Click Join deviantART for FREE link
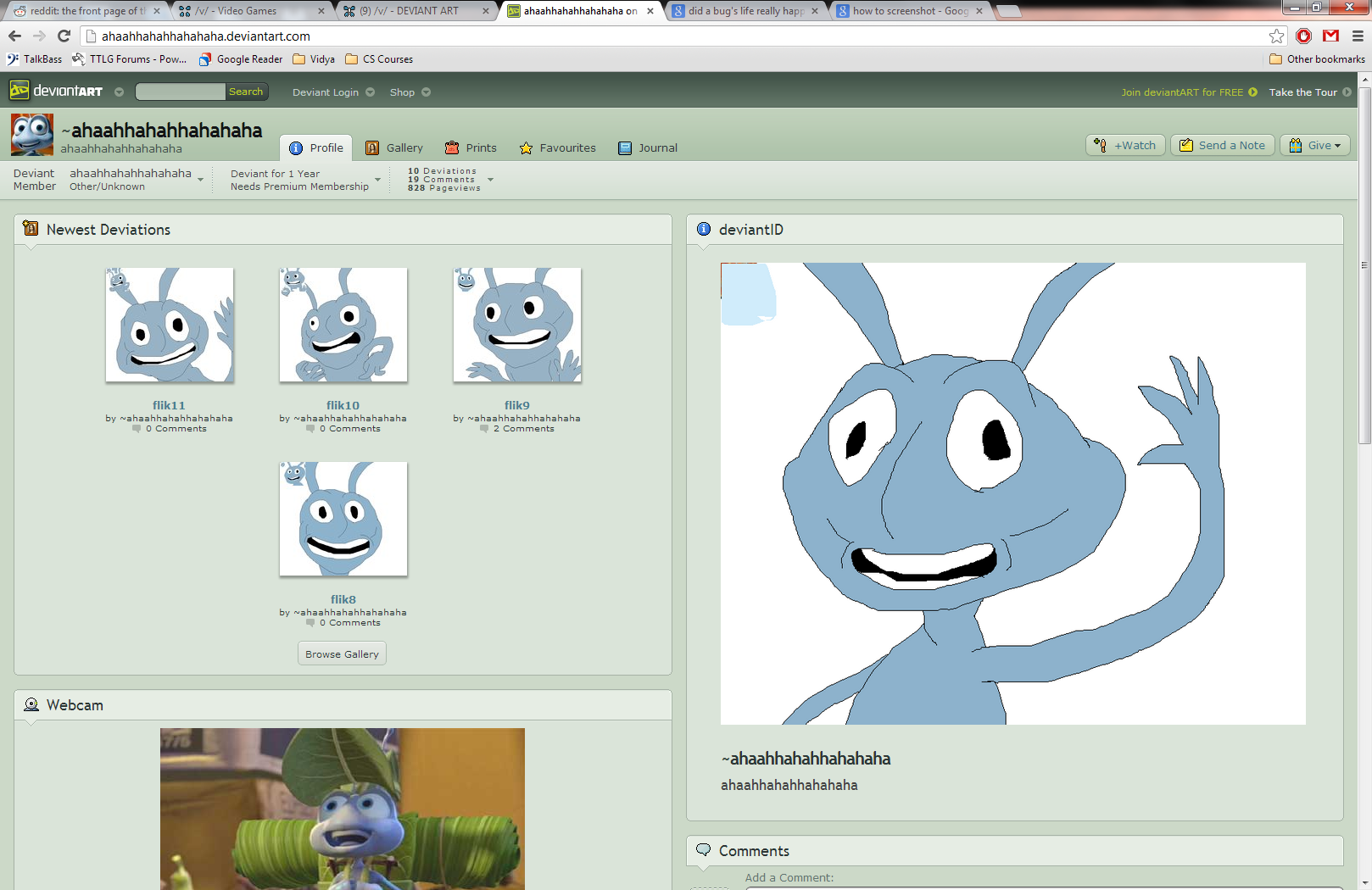Image resolution: width=1372 pixels, height=890 pixels. coord(1189,92)
